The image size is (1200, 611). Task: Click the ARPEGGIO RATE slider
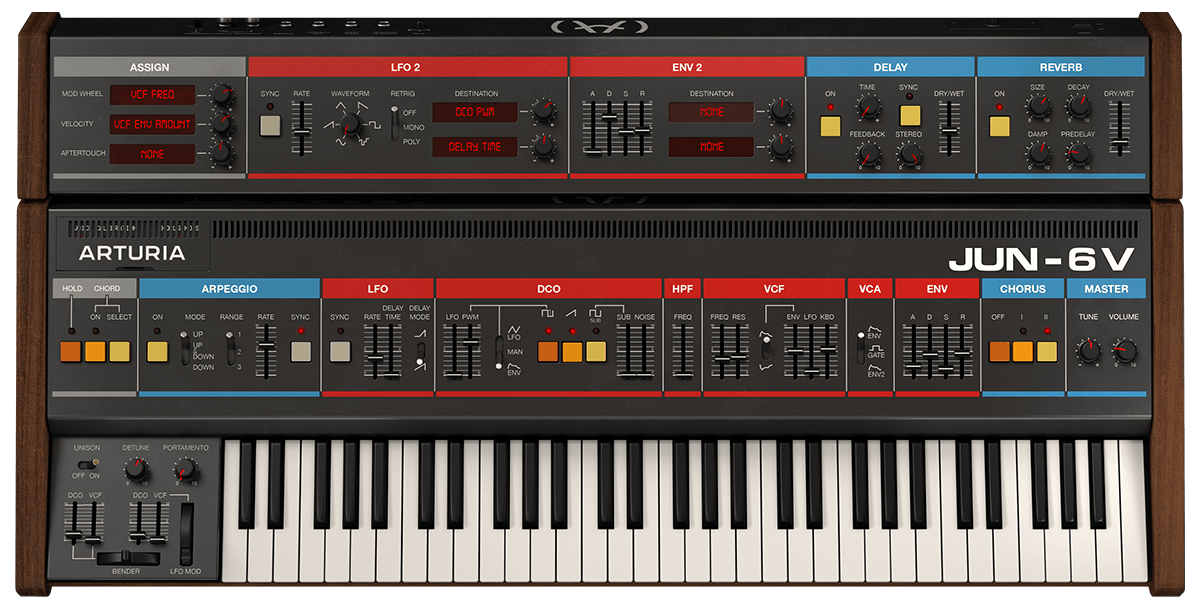(266, 352)
